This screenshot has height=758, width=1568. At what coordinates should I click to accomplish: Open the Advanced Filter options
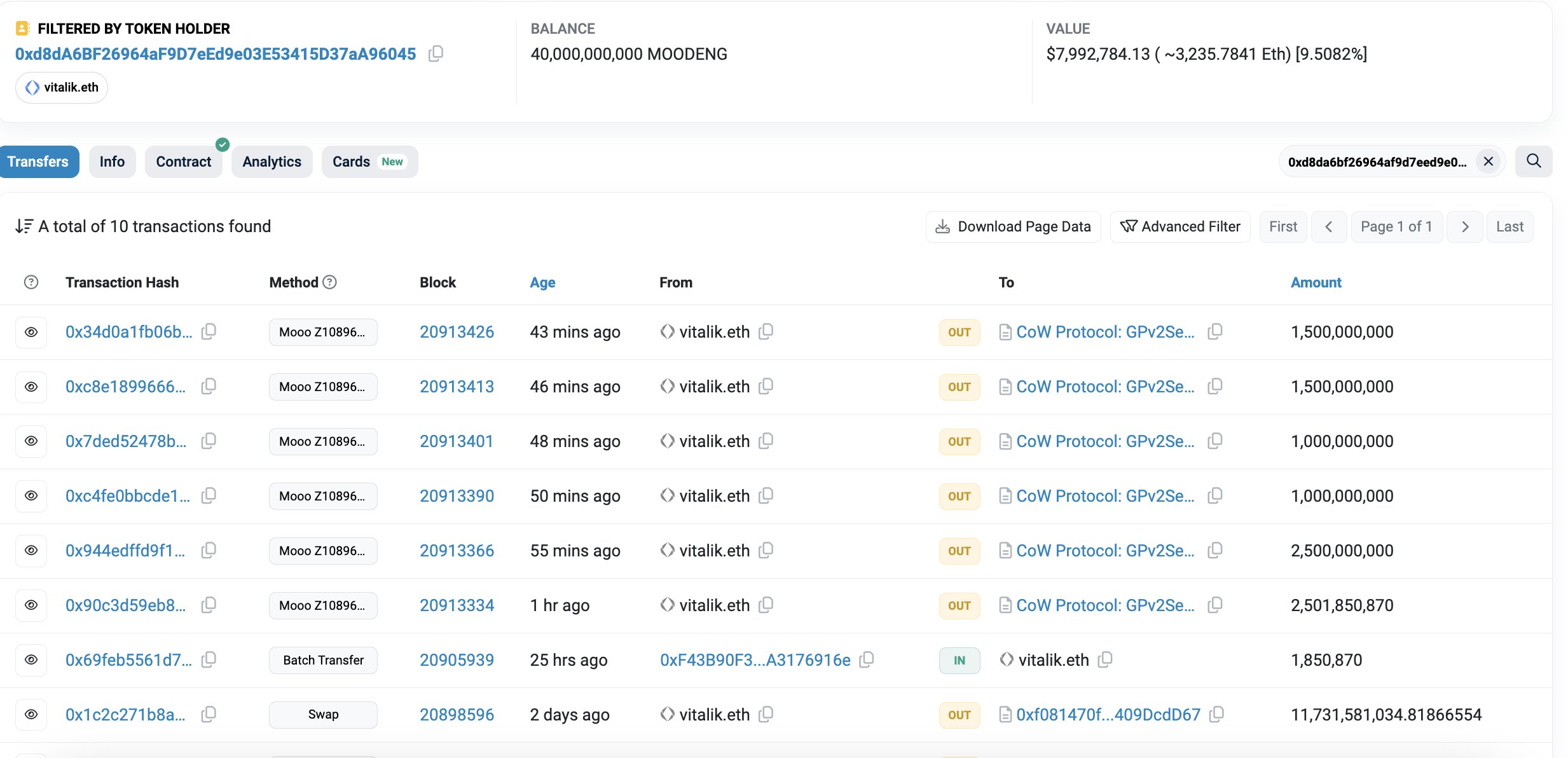1180,227
